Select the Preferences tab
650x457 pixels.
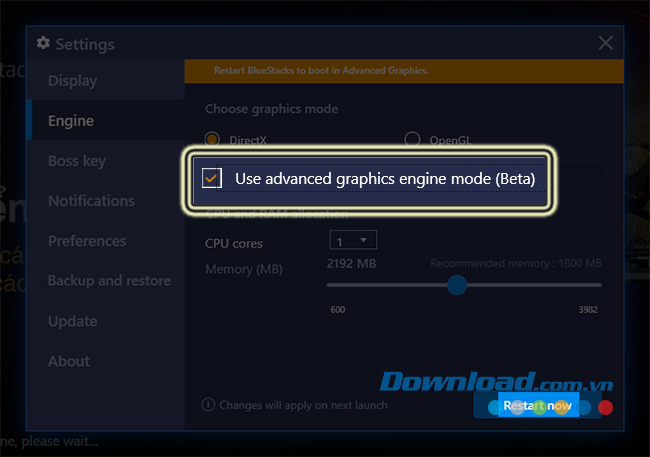coord(87,241)
